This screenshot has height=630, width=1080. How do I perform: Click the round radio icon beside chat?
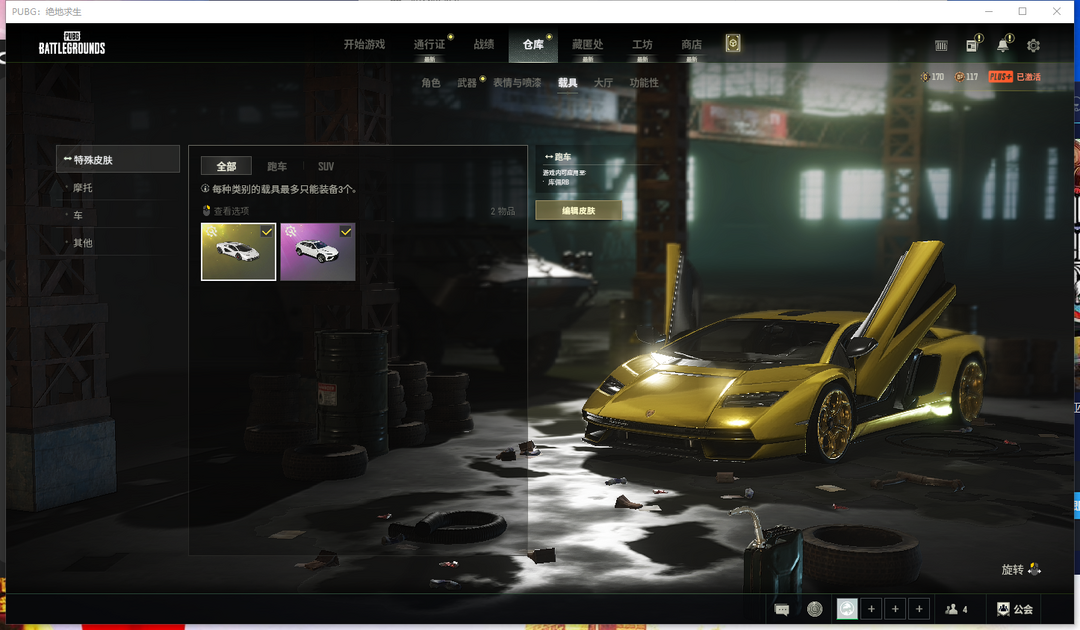click(815, 609)
